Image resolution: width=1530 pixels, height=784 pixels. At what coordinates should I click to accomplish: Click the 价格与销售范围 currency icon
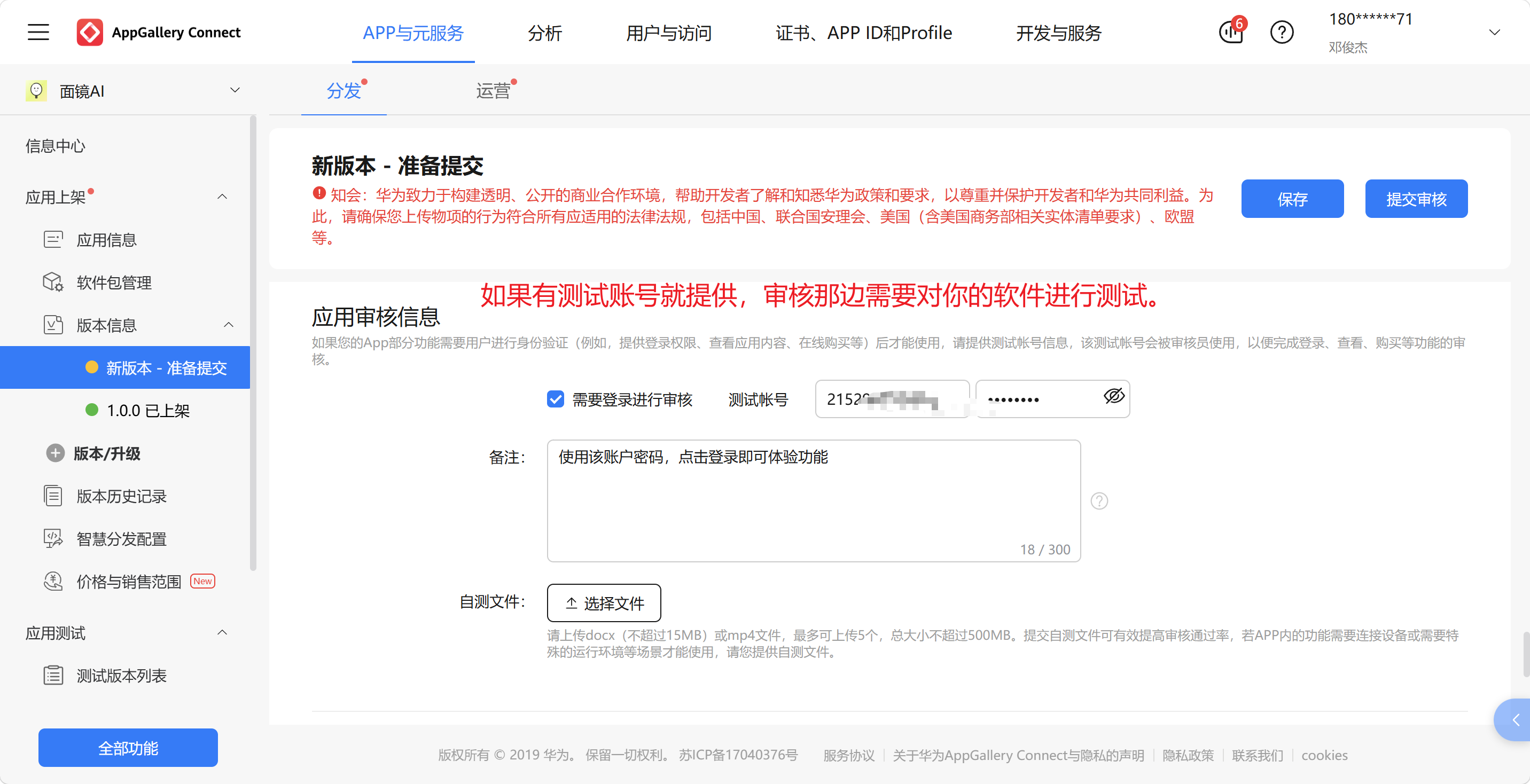(x=53, y=582)
